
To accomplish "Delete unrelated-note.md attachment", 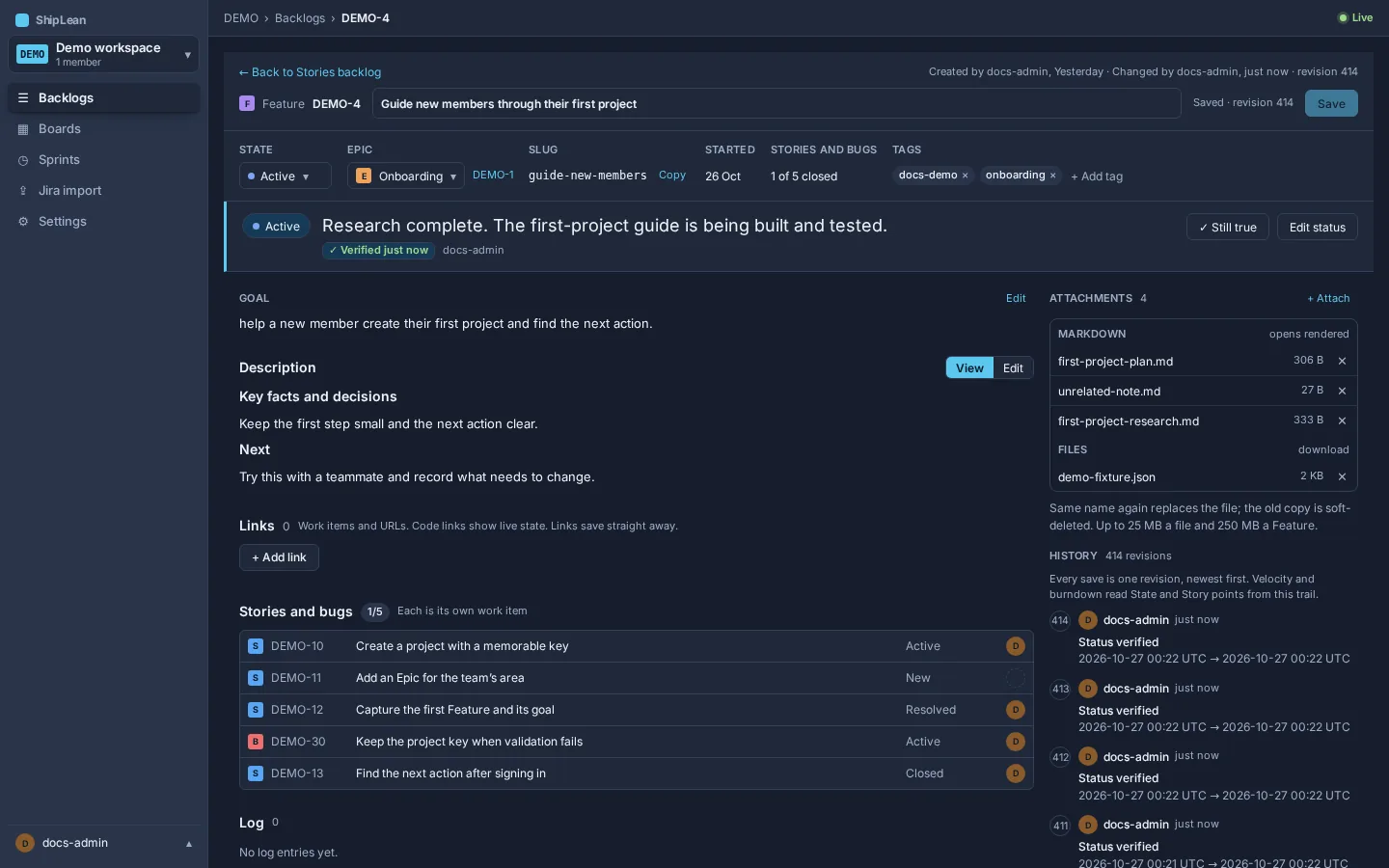I will [x=1342, y=392].
